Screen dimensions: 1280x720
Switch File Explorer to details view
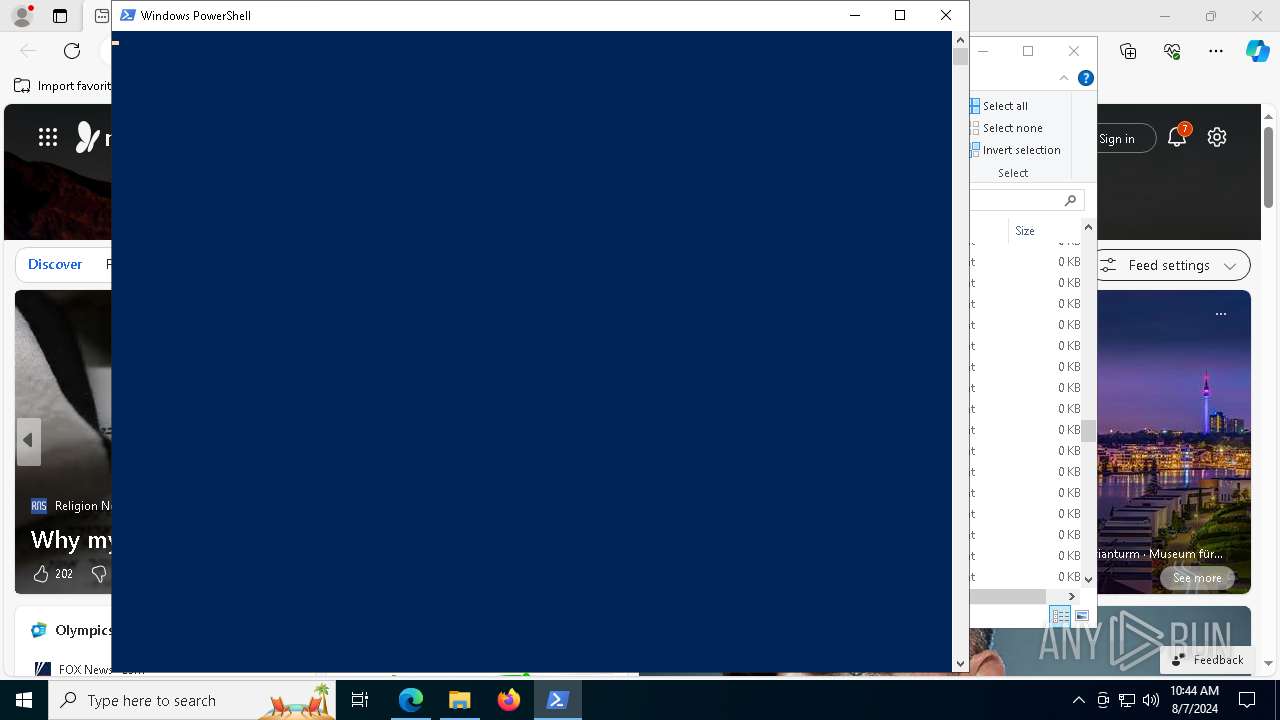tap(1060, 616)
